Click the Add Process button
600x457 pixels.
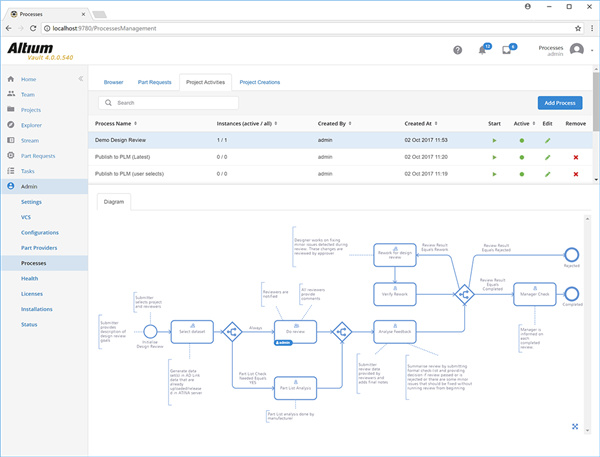point(559,102)
